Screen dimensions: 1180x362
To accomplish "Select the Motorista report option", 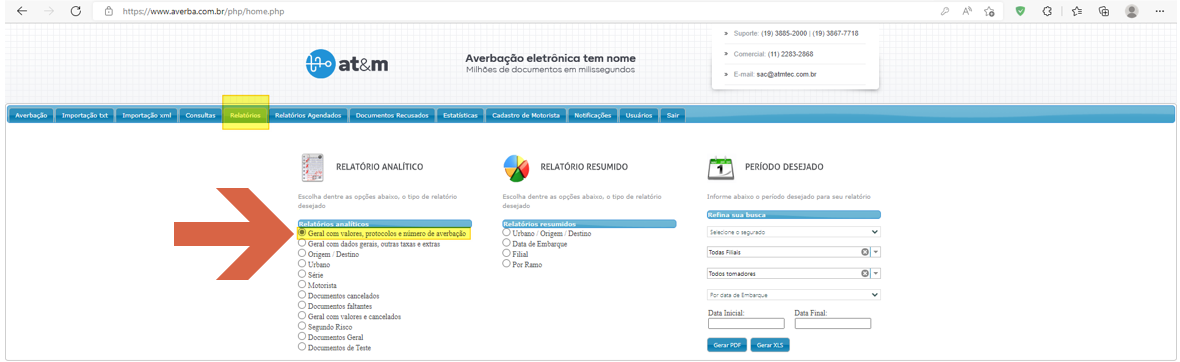I will (x=303, y=285).
